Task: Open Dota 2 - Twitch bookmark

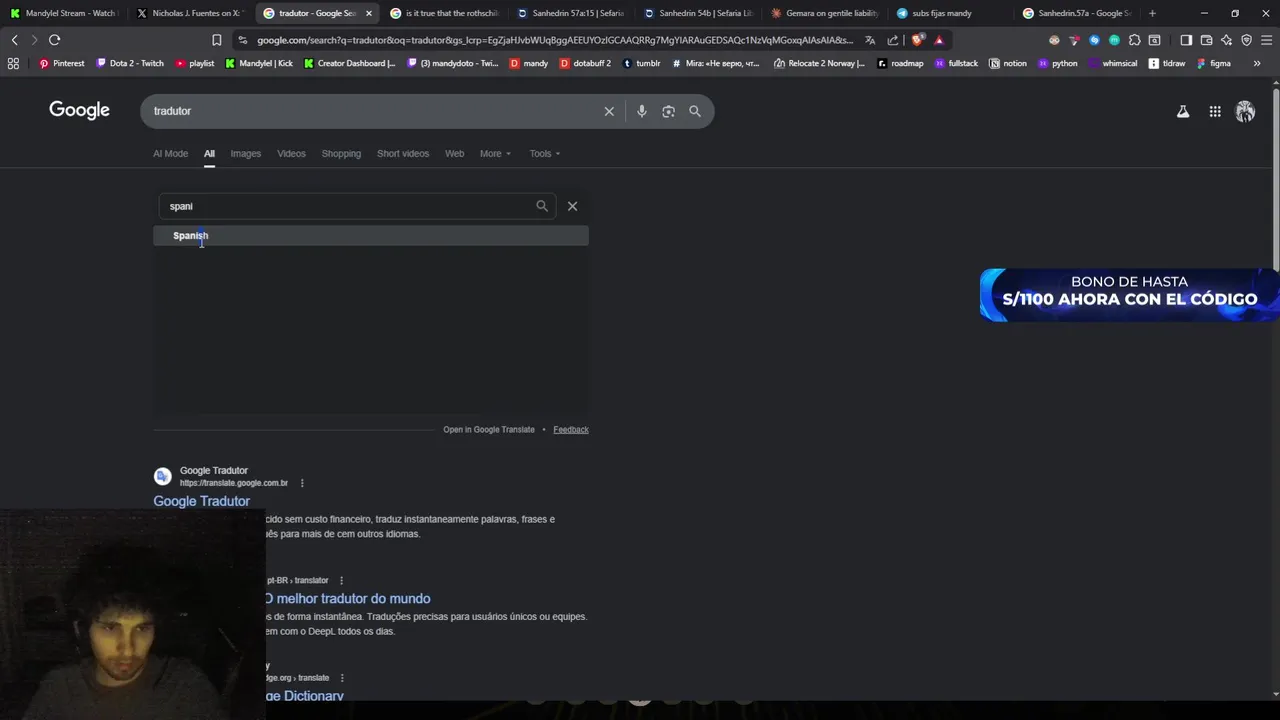Action: click(130, 63)
